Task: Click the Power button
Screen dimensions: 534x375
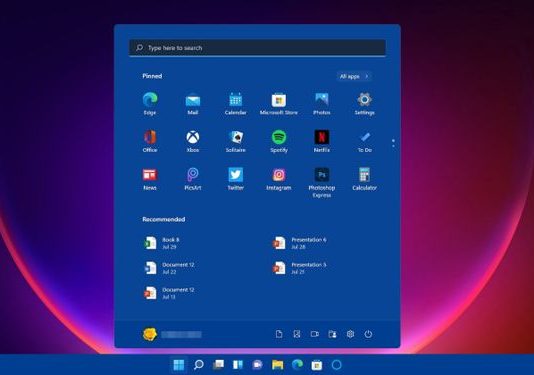Action: tap(368, 334)
